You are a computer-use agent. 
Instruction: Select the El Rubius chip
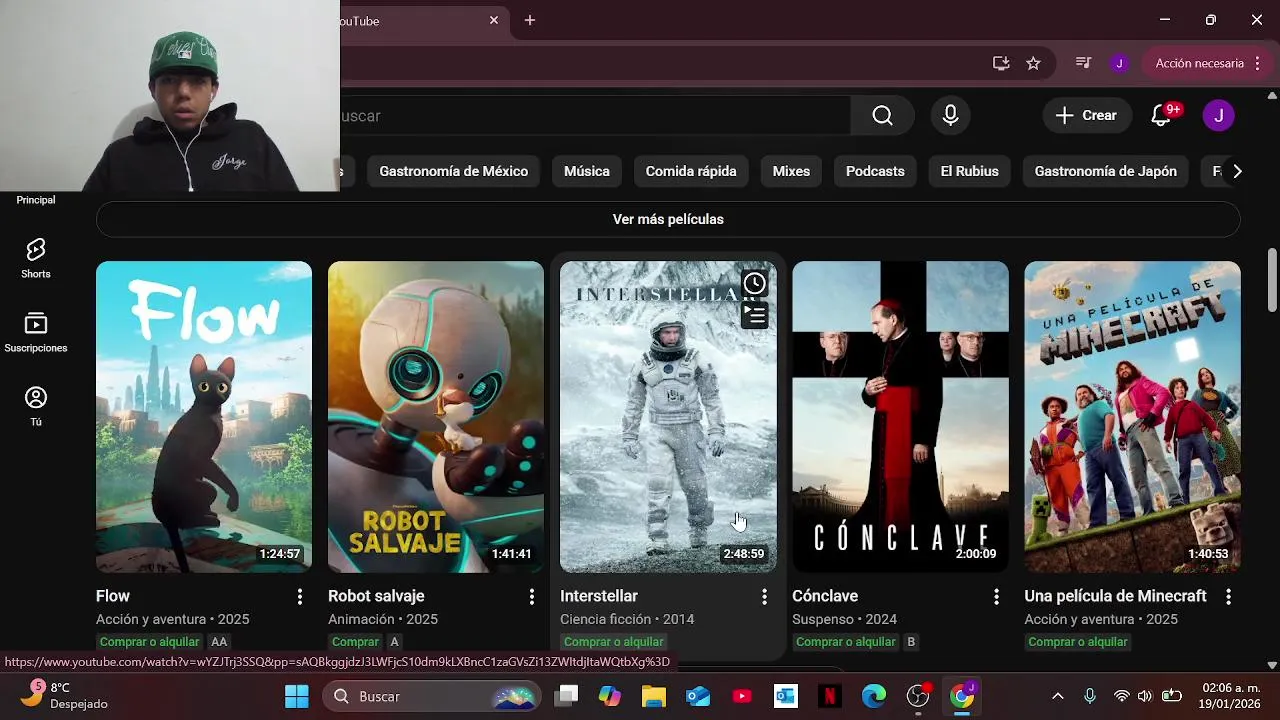coord(970,171)
